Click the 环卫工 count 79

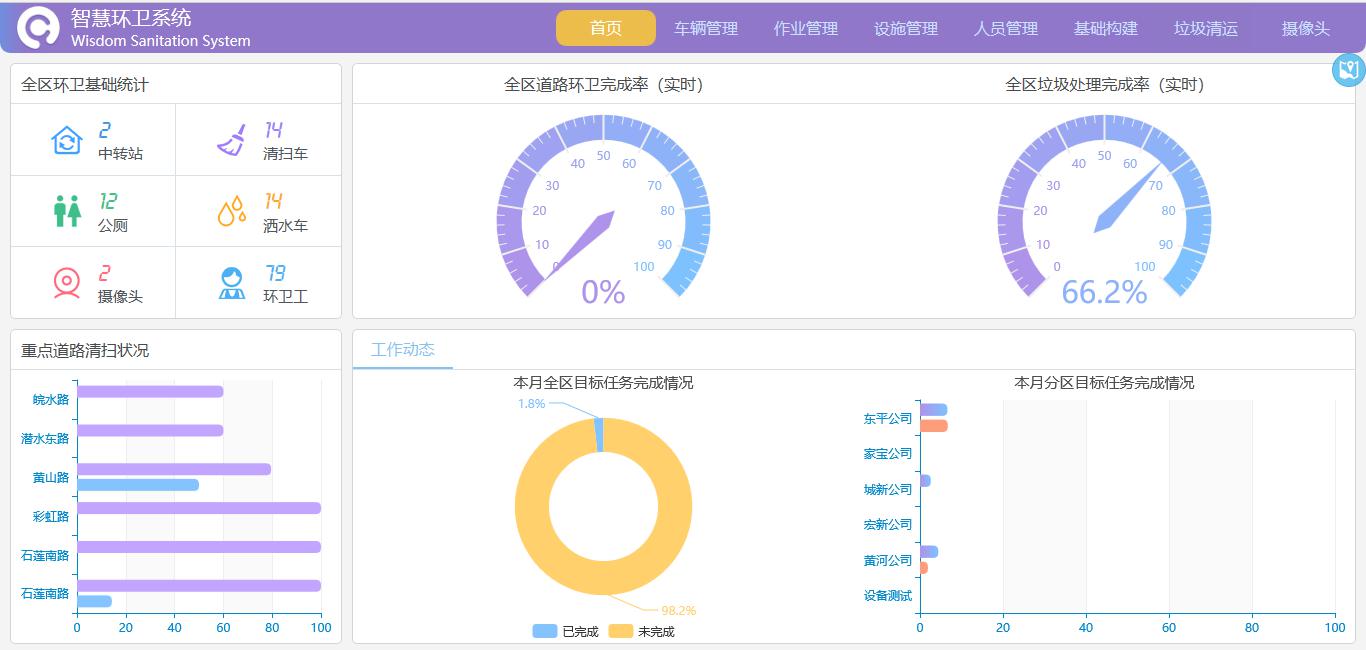[x=275, y=273]
